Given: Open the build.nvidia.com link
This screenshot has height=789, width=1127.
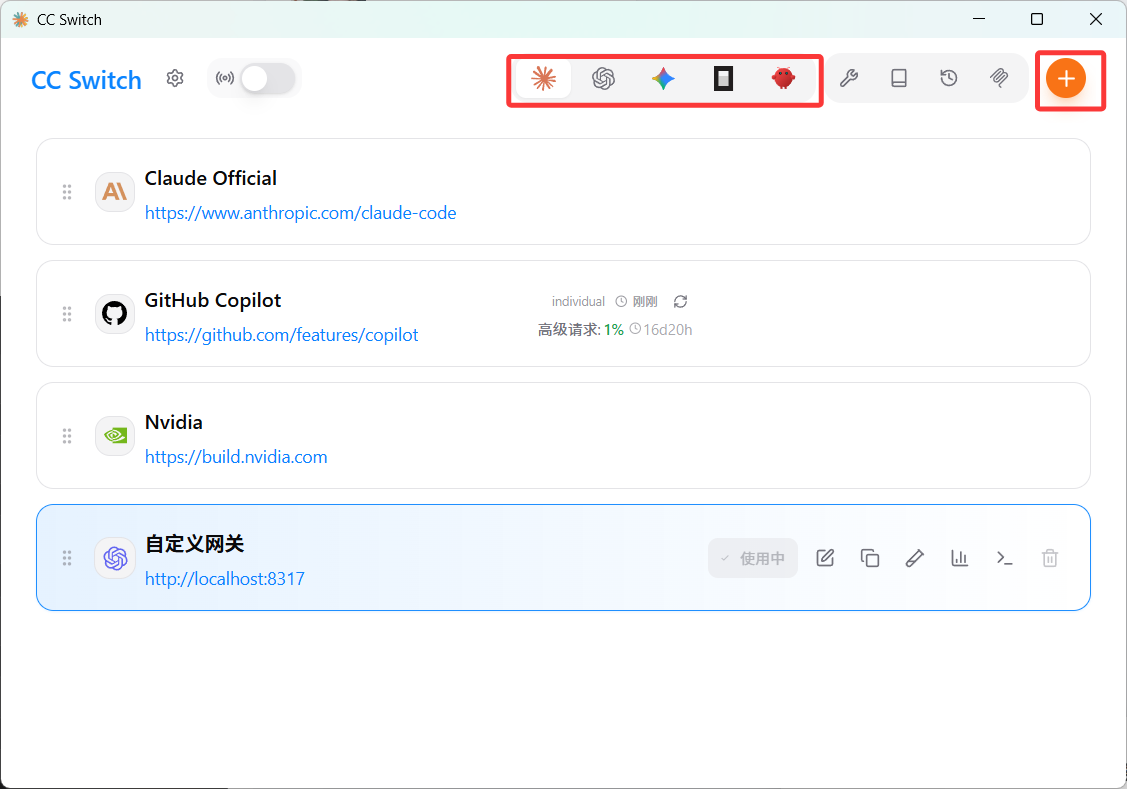Looking at the screenshot, I should pyautogui.click(x=236, y=457).
